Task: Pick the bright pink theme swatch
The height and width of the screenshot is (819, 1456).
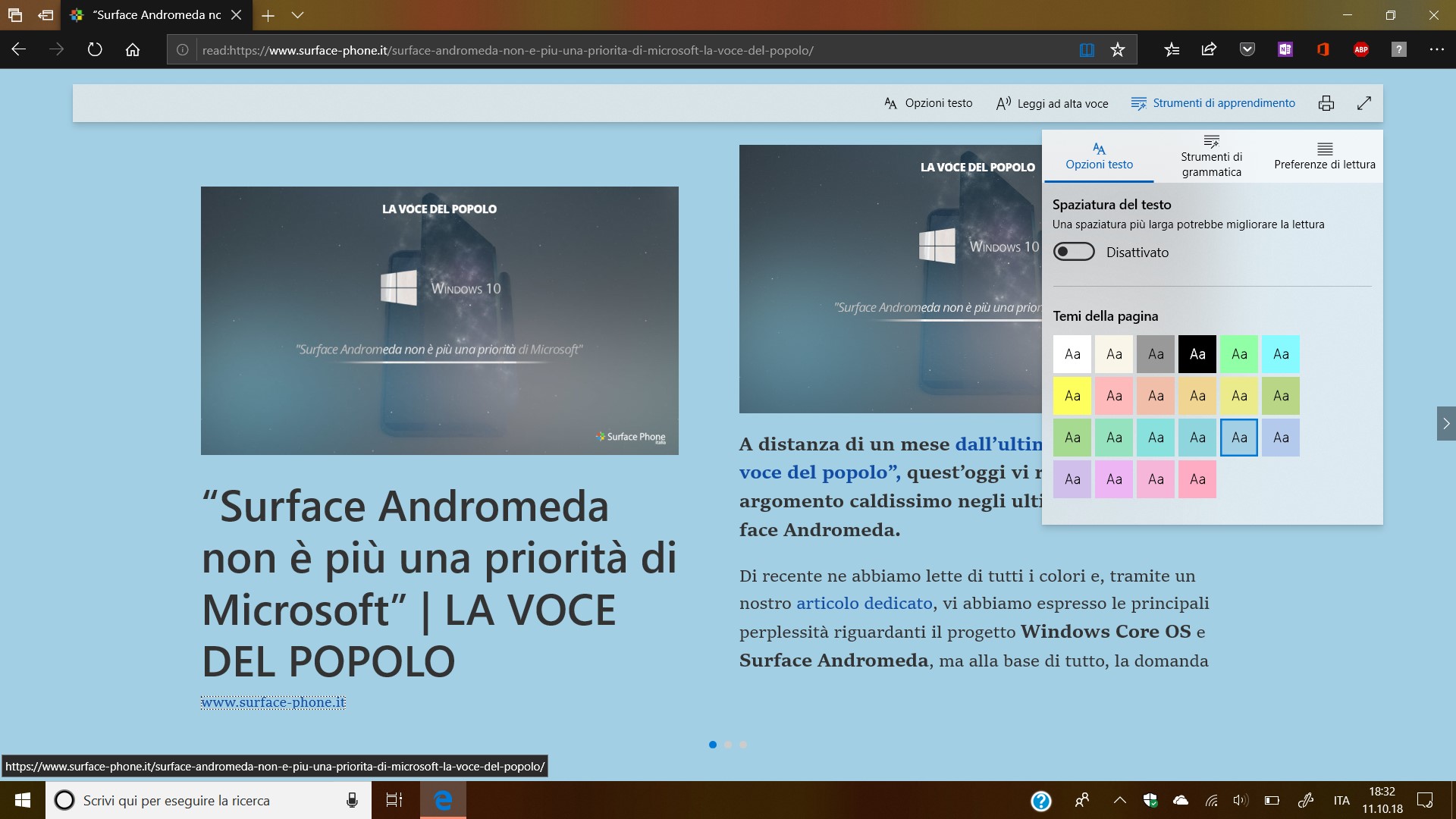Action: click(1197, 479)
